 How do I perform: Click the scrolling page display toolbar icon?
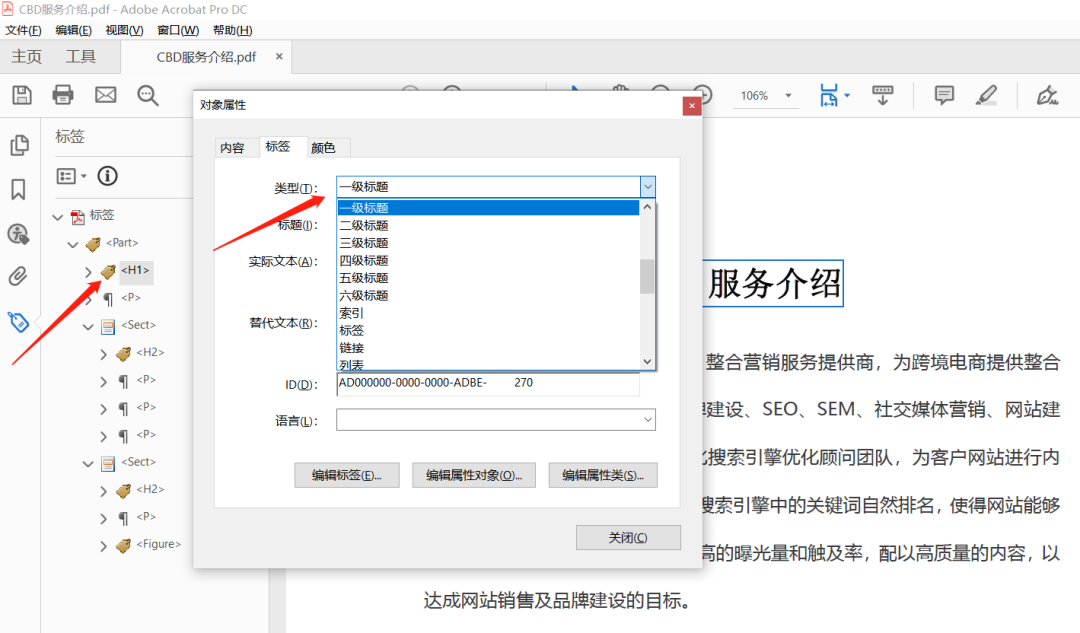point(882,94)
